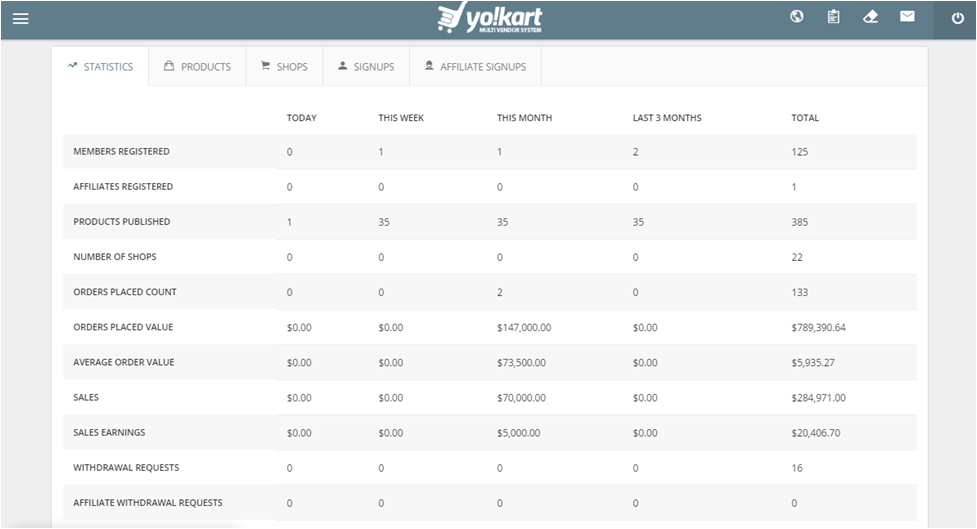Click the orders placed count total 133

pyautogui.click(x=799, y=292)
